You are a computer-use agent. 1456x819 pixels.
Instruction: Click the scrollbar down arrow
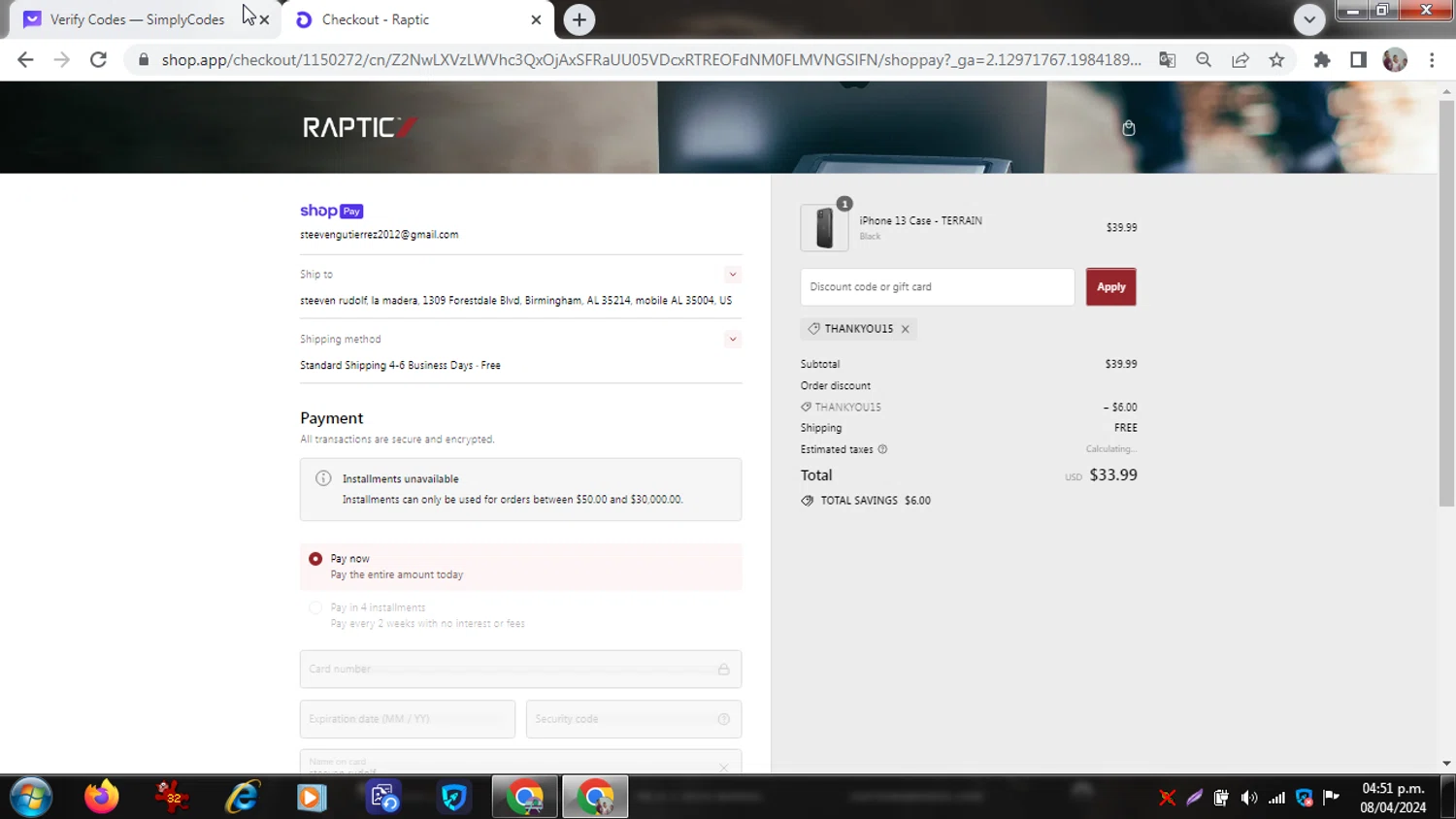(1446, 765)
